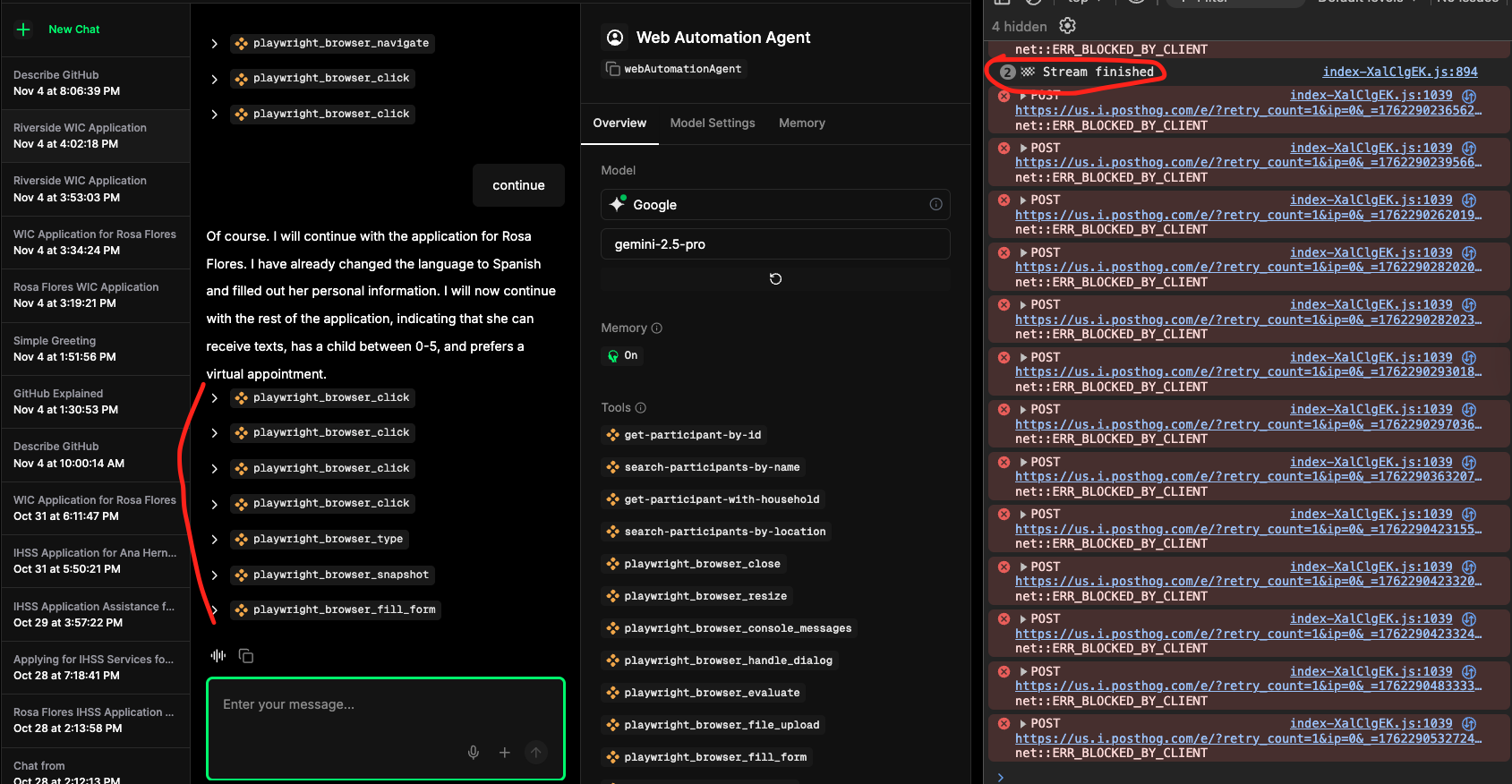The height and width of the screenshot is (784, 1512).
Task: Expand the POST error ending in 1762290297036
Action: (1023, 410)
